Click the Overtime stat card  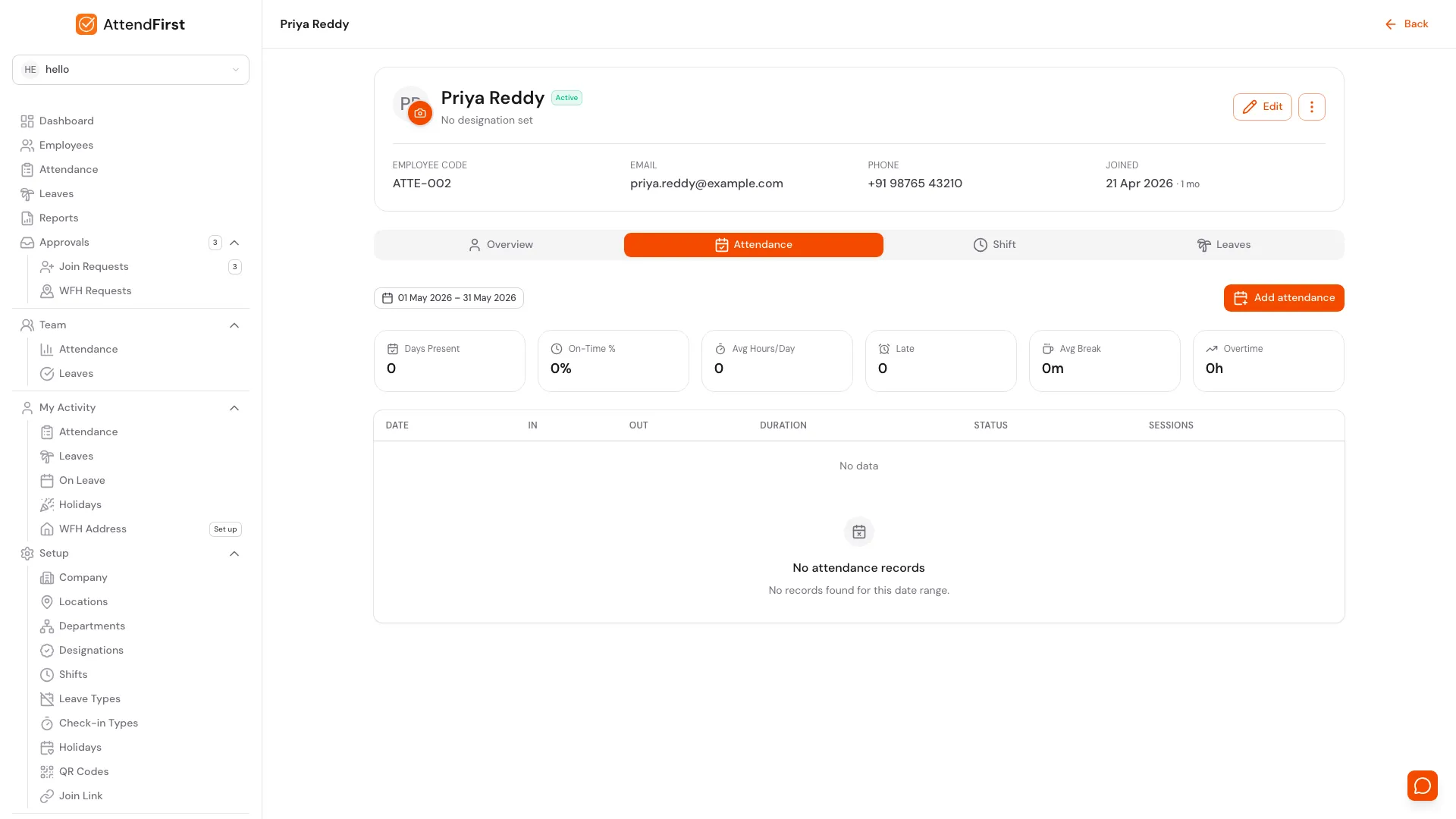tap(1269, 361)
